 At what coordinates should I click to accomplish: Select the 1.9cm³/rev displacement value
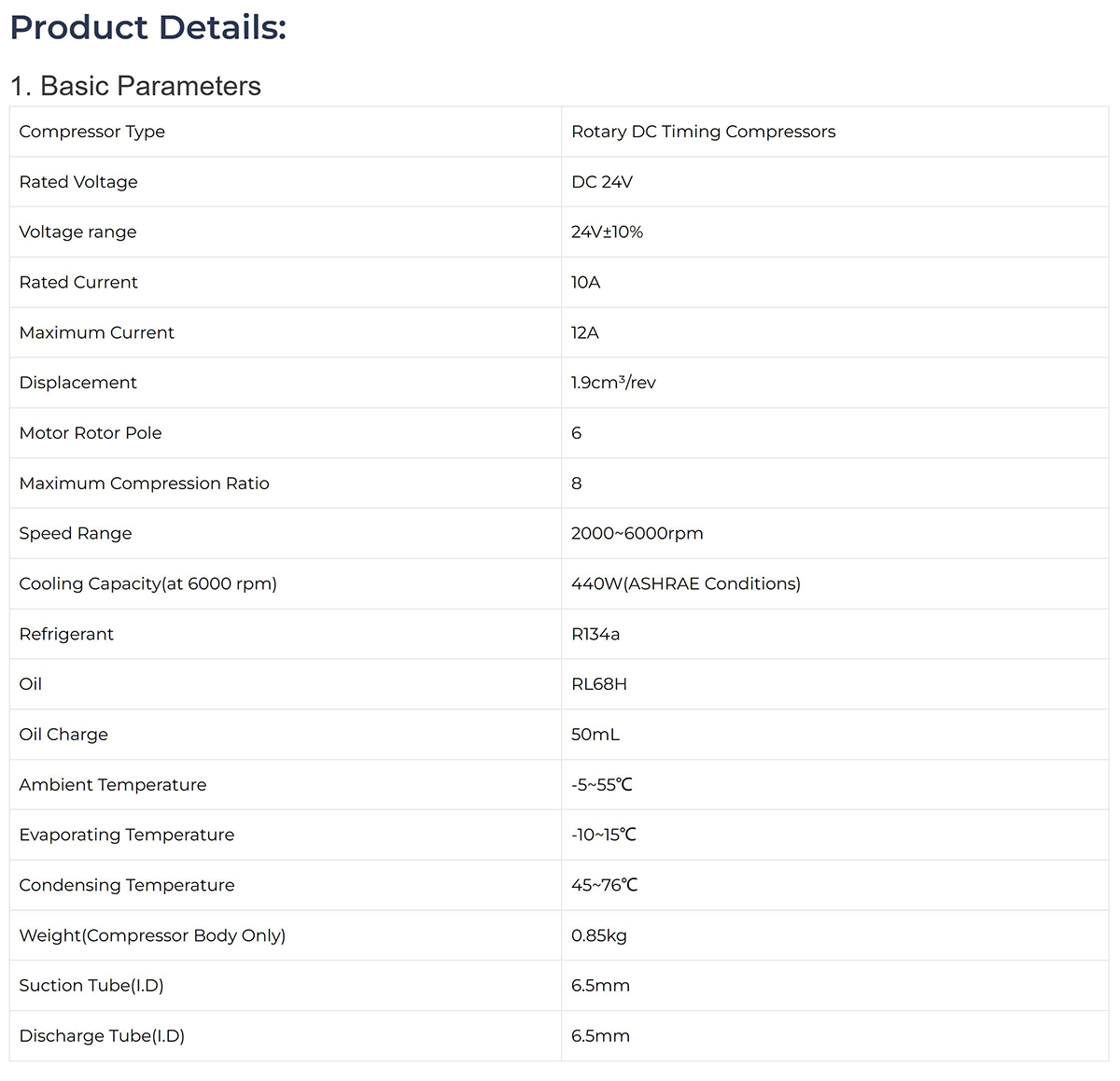click(x=613, y=383)
